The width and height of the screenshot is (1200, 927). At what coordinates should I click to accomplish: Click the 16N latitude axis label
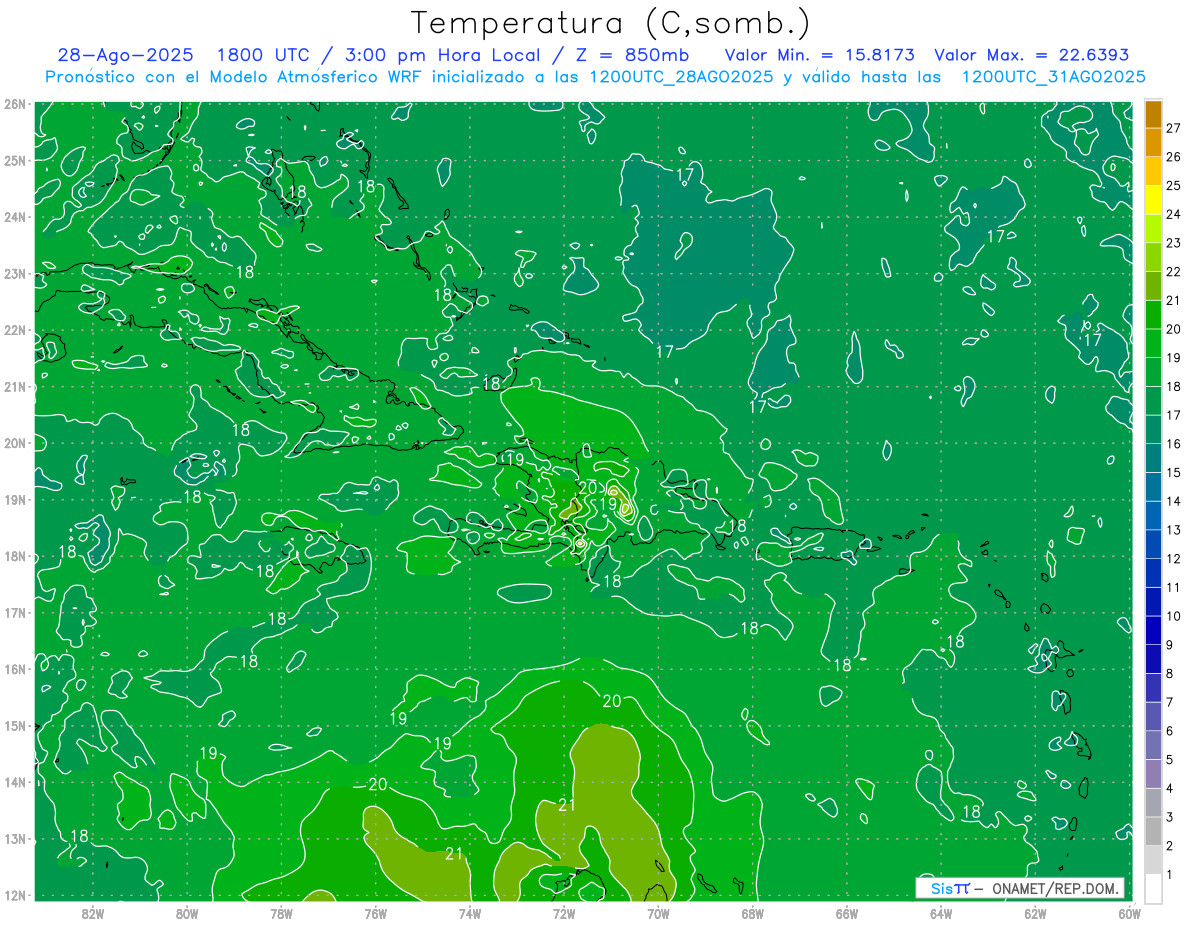click(14, 669)
